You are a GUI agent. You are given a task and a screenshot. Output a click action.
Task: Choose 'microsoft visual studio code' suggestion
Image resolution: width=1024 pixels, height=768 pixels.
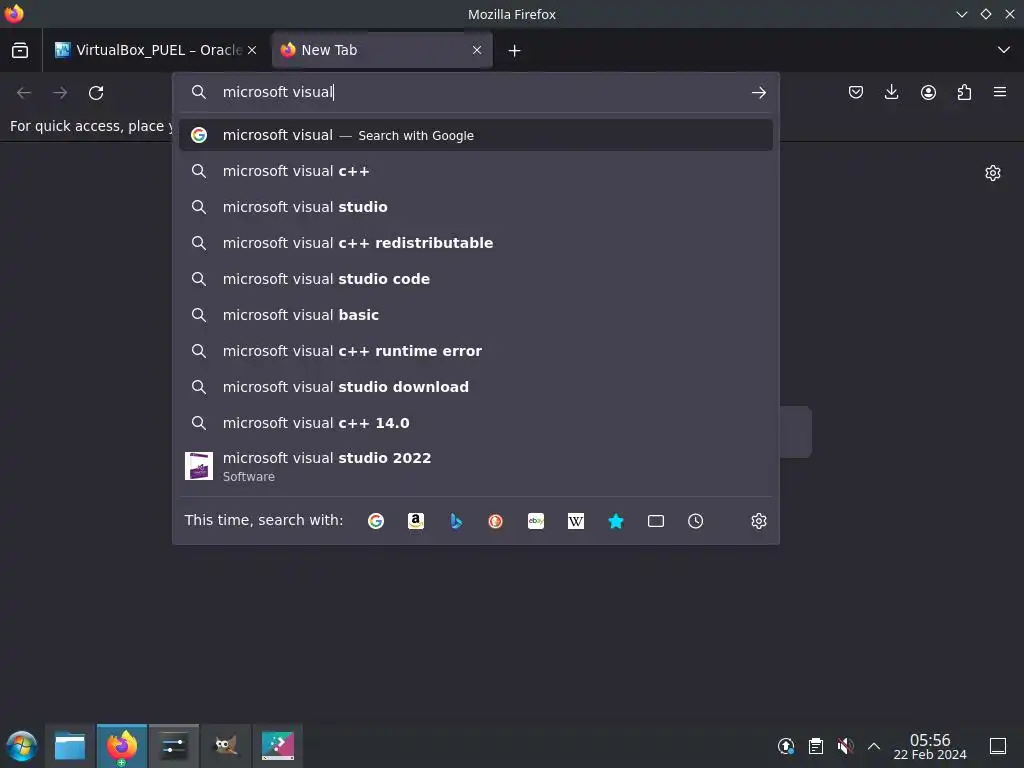(475, 279)
